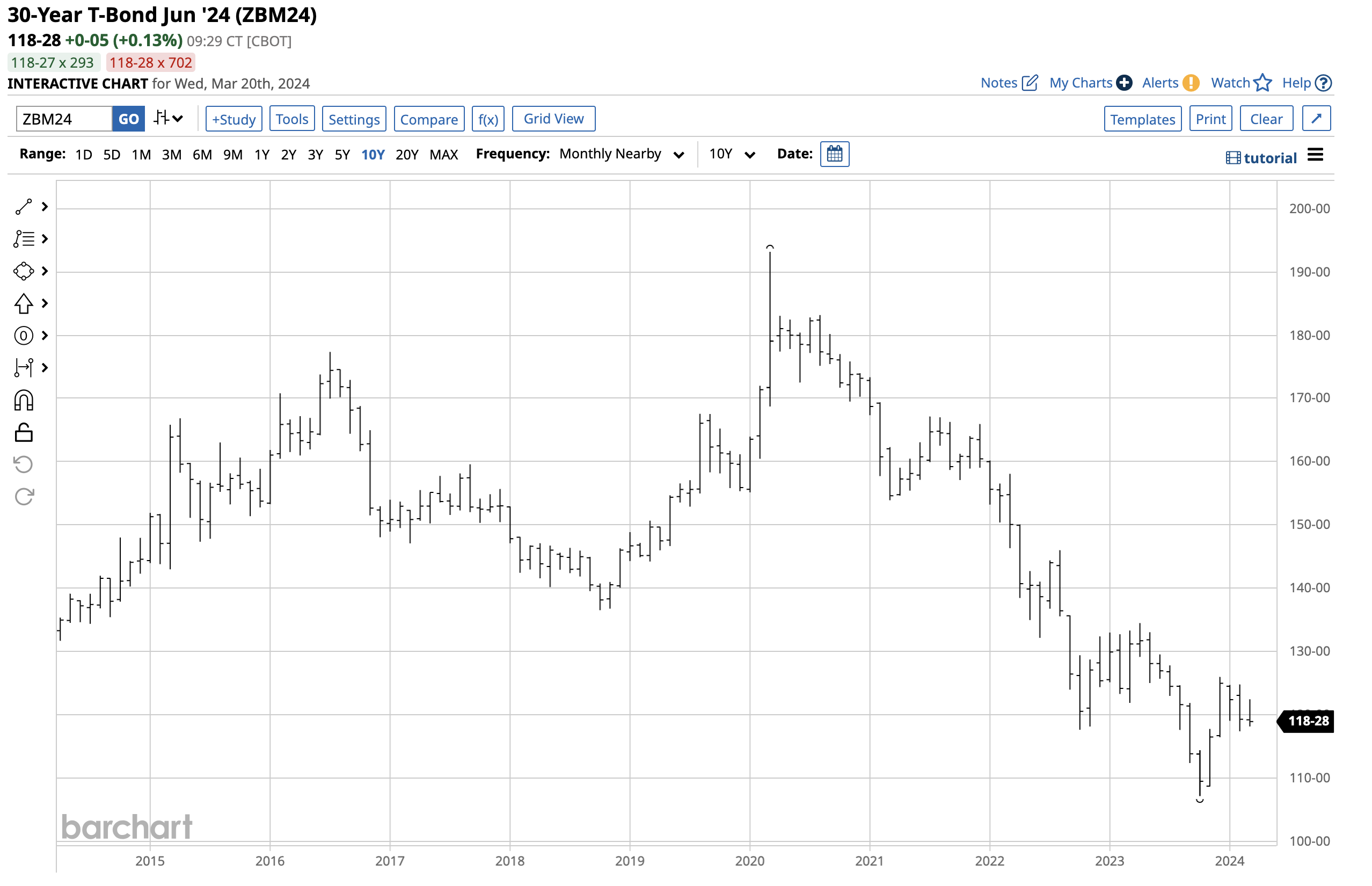The width and height of the screenshot is (1372, 886).
Task: Click the ZBM24 symbol input field
Action: pyautogui.click(x=64, y=119)
